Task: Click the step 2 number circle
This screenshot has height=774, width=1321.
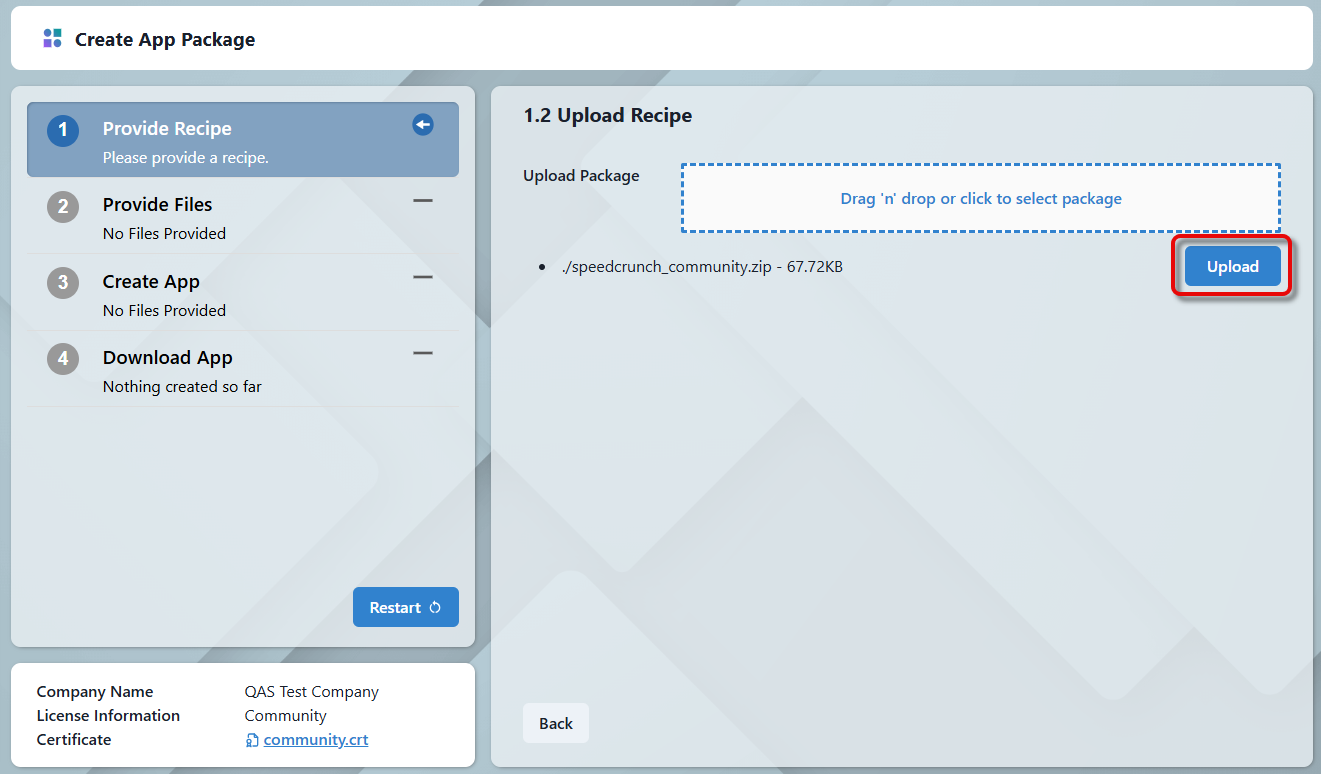Action: [x=63, y=207]
